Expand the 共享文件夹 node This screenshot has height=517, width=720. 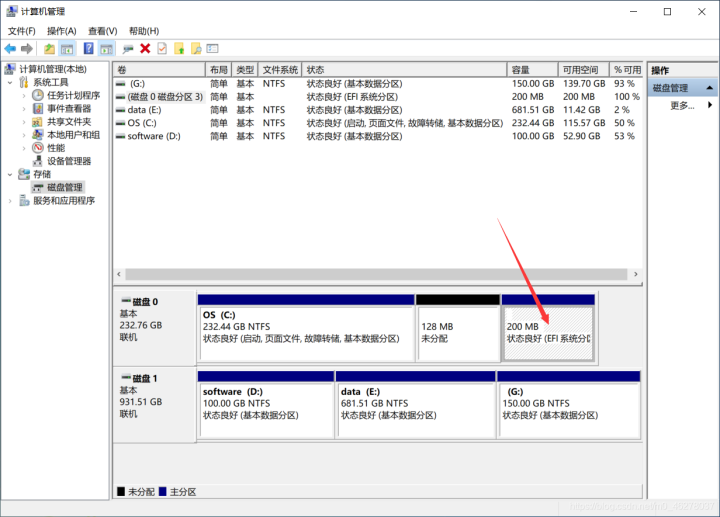24,122
